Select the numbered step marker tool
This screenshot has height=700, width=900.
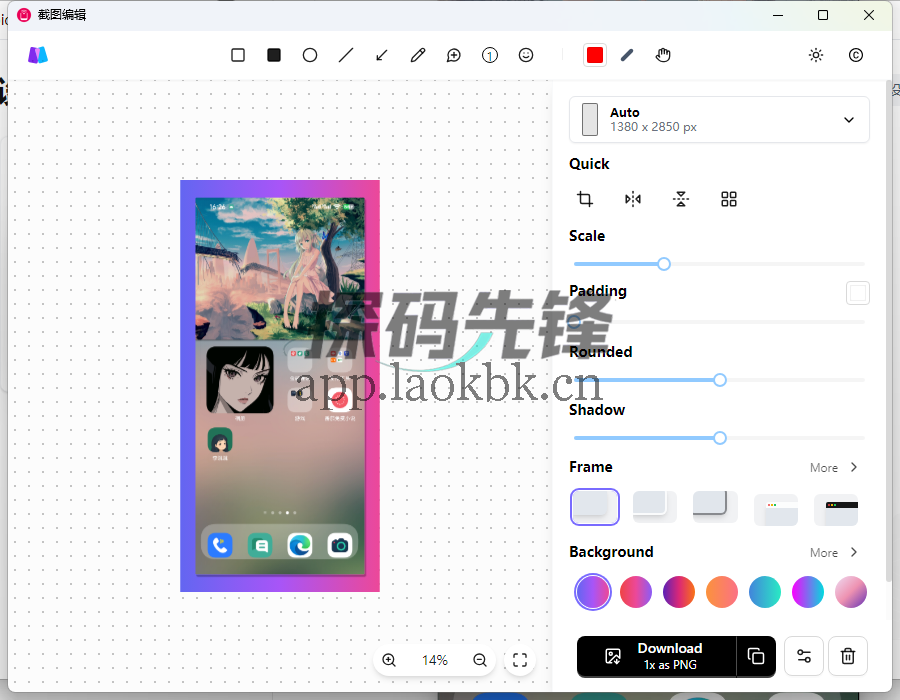tap(490, 55)
